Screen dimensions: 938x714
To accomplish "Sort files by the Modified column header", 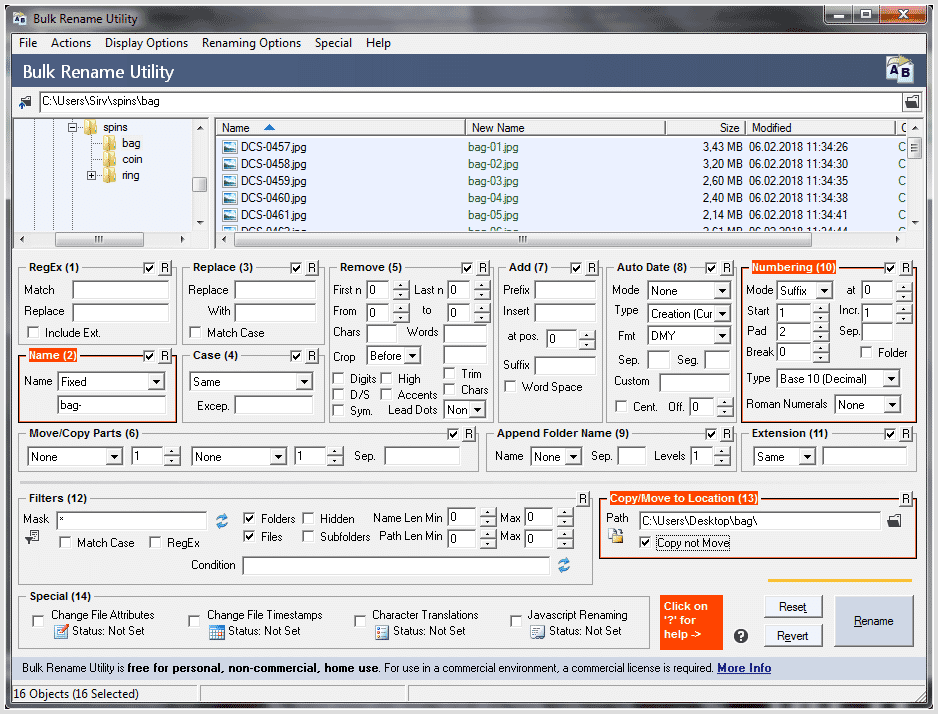I will (x=821, y=128).
